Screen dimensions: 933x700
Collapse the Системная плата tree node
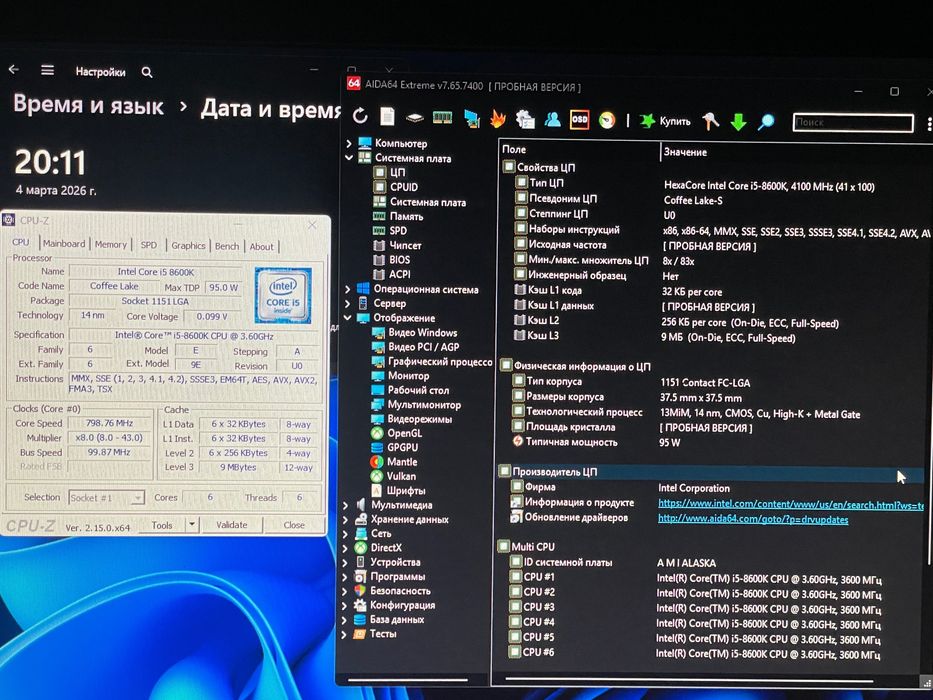pyautogui.click(x=349, y=158)
